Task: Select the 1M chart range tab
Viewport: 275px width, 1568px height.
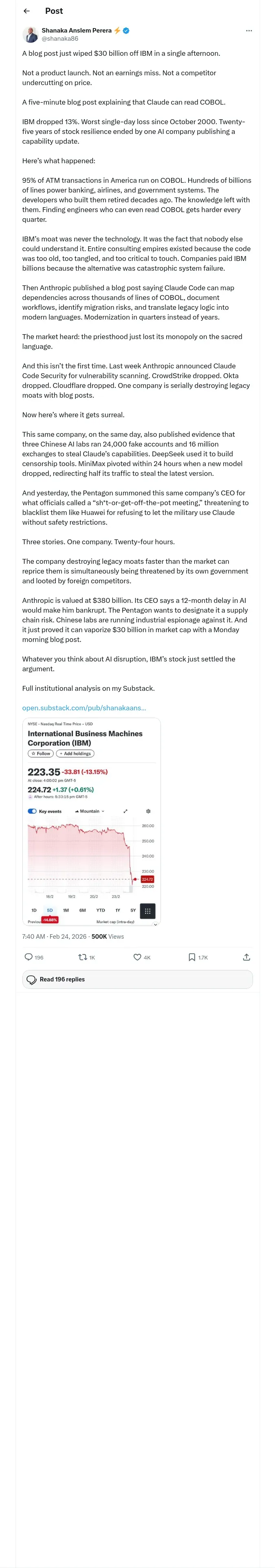Action: pos(66,911)
